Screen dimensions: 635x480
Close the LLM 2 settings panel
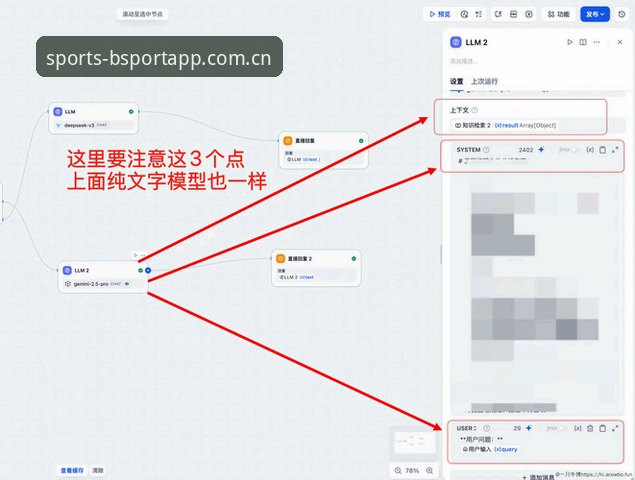coord(620,42)
